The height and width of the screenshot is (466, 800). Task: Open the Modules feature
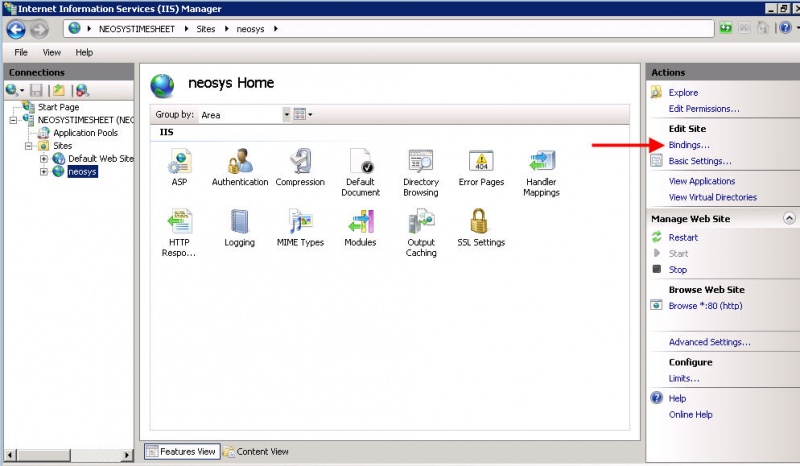click(360, 228)
